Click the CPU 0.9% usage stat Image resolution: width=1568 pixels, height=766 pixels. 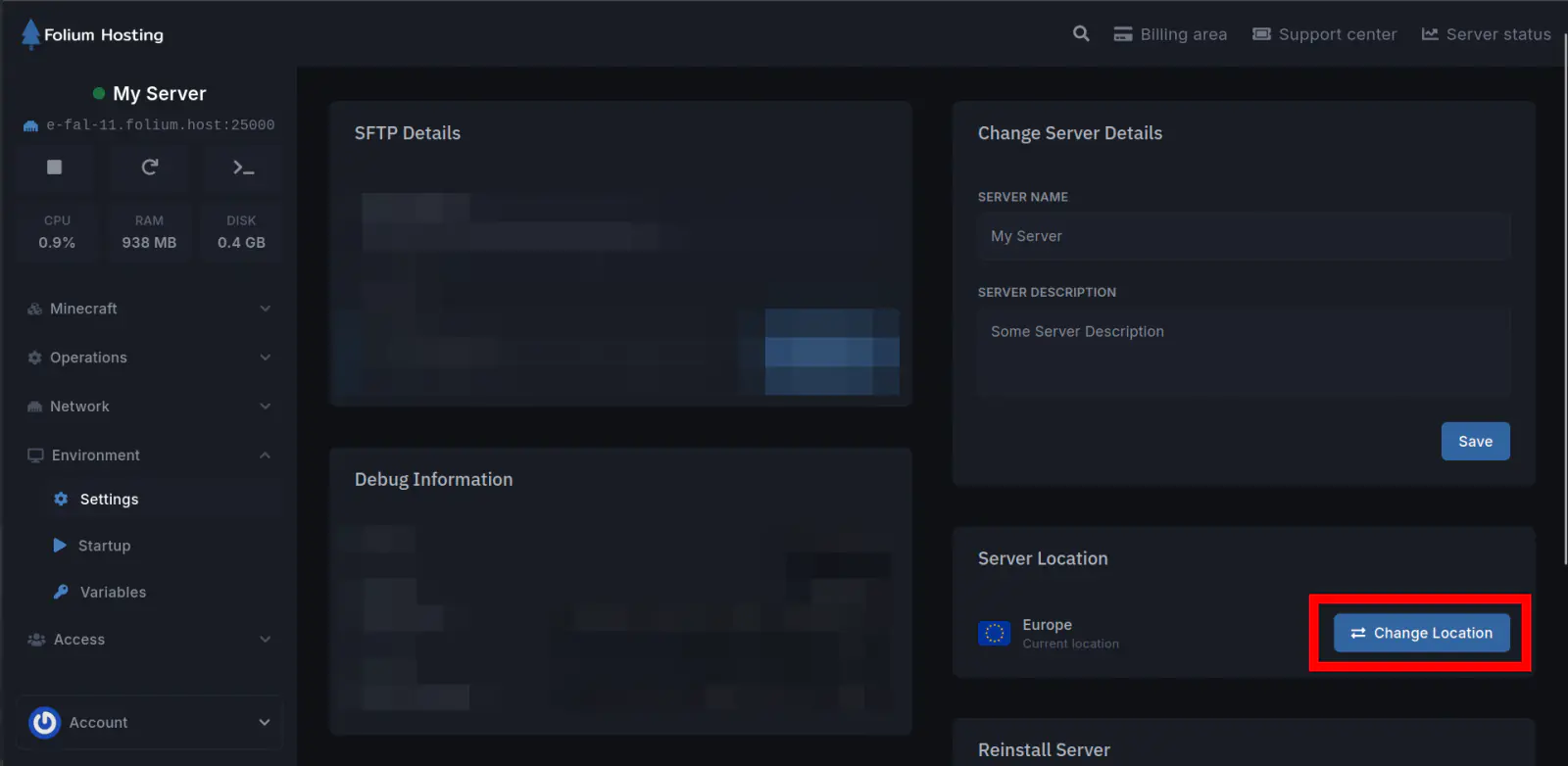pos(57,233)
